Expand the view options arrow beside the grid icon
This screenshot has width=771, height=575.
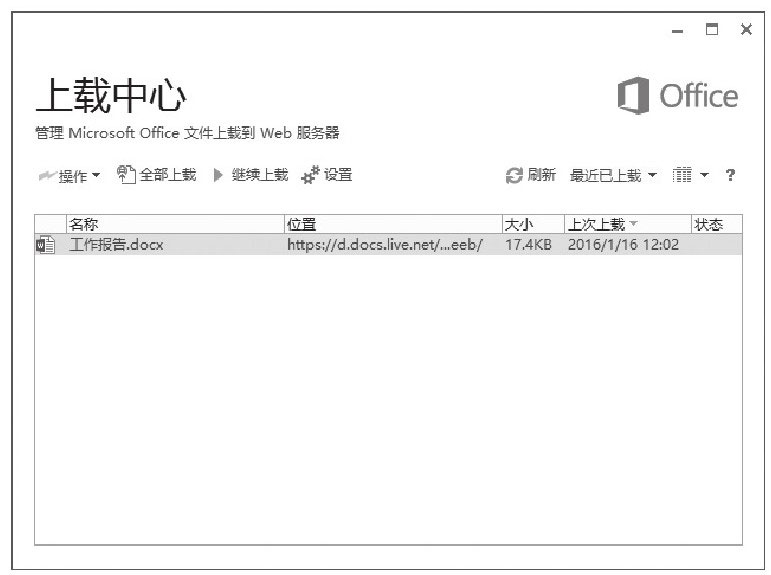pos(704,175)
